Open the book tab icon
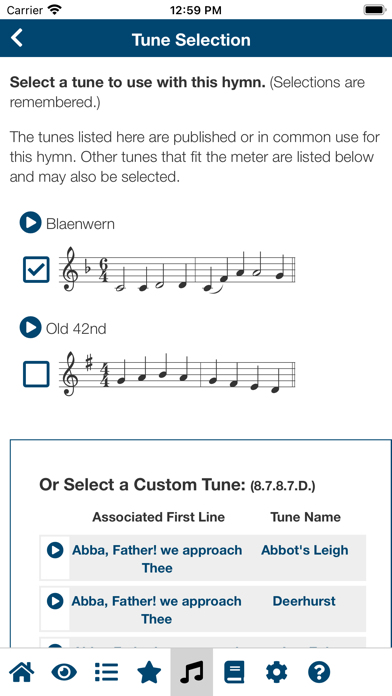The image size is (392, 696). pos(234,672)
